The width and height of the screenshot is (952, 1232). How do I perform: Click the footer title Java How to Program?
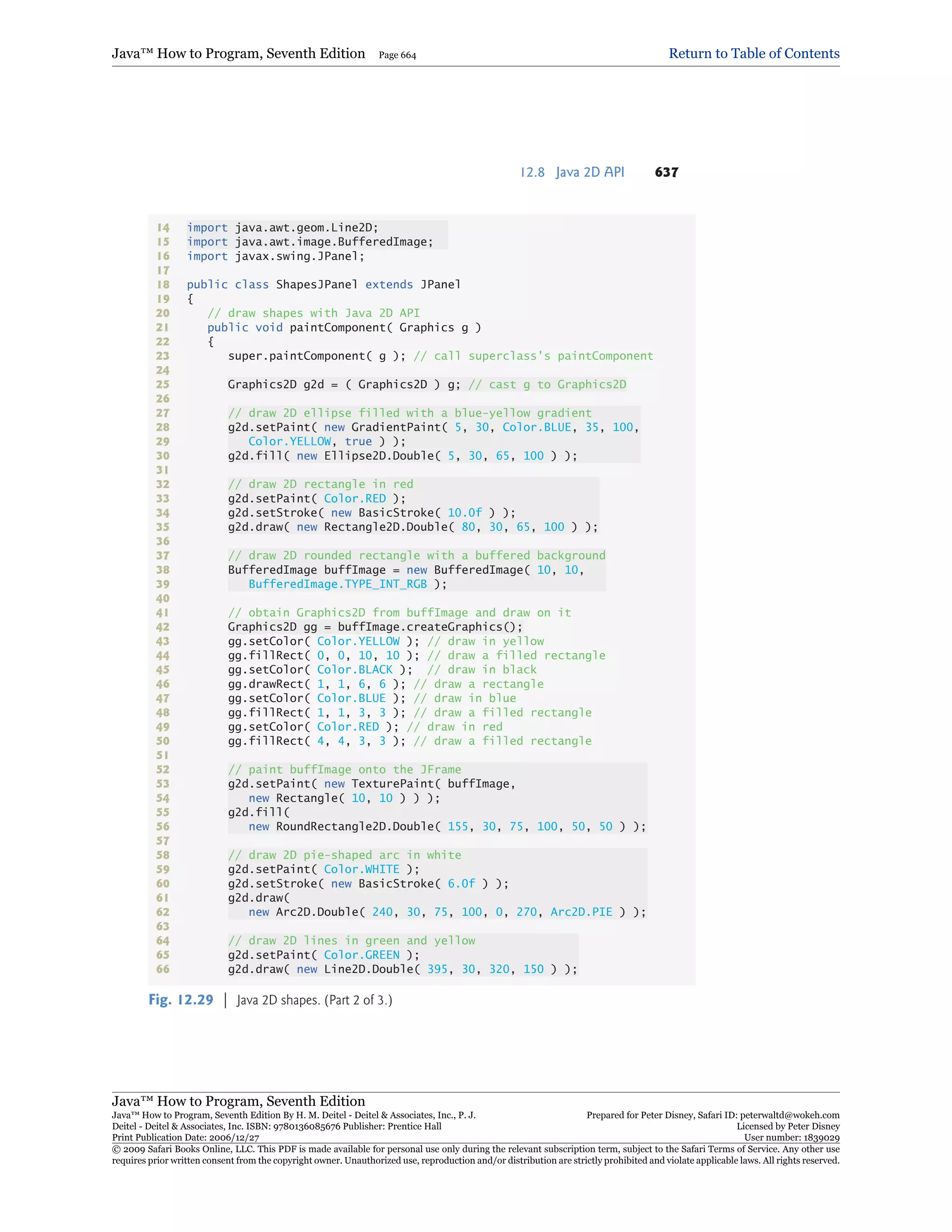coord(238,1101)
